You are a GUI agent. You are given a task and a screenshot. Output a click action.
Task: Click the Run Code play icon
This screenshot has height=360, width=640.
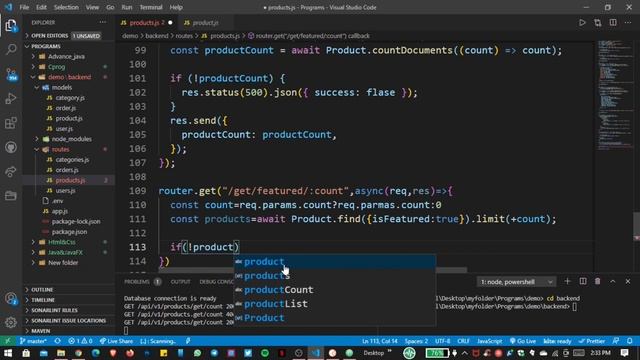coord(582,23)
